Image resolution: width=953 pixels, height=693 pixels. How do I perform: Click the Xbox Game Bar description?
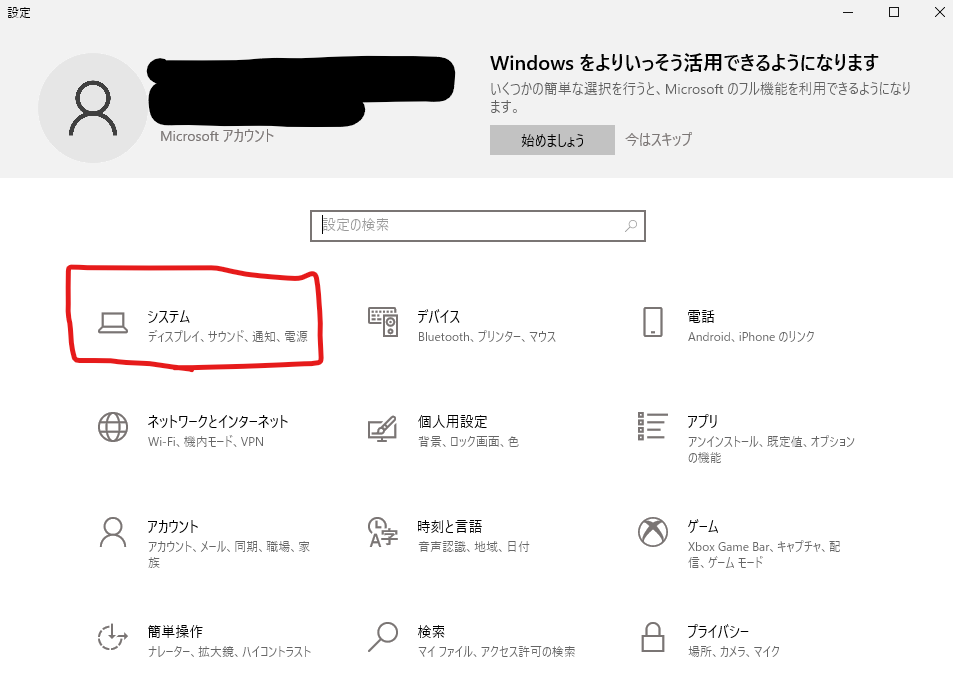coord(764,554)
